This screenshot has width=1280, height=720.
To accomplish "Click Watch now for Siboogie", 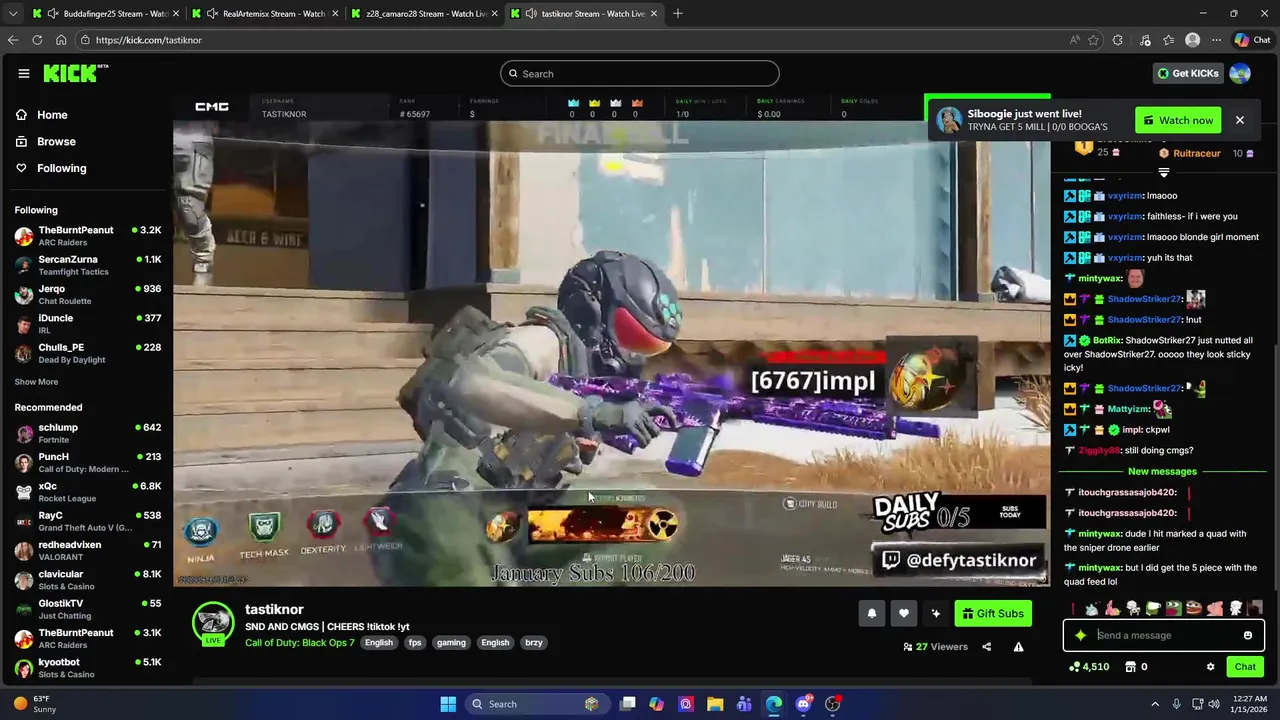I will pyautogui.click(x=1178, y=120).
